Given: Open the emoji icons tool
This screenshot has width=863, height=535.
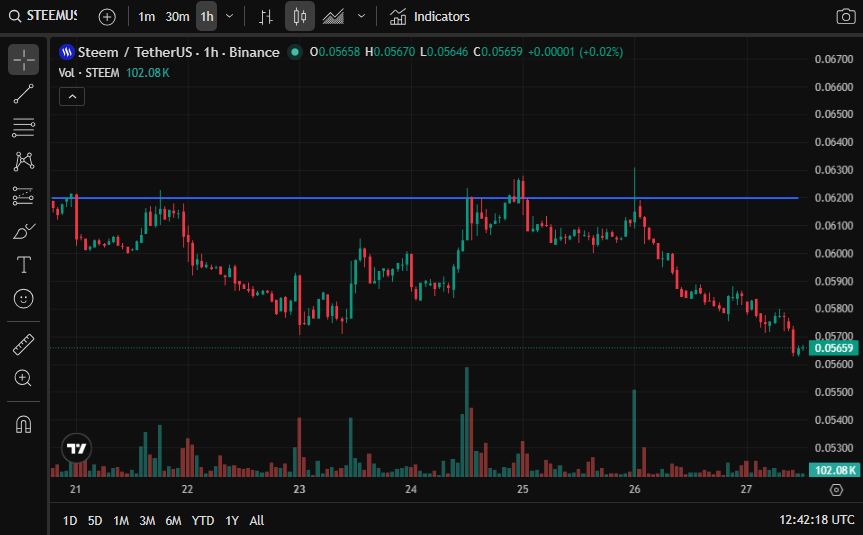Looking at the screenshot, I should point(24,299).
